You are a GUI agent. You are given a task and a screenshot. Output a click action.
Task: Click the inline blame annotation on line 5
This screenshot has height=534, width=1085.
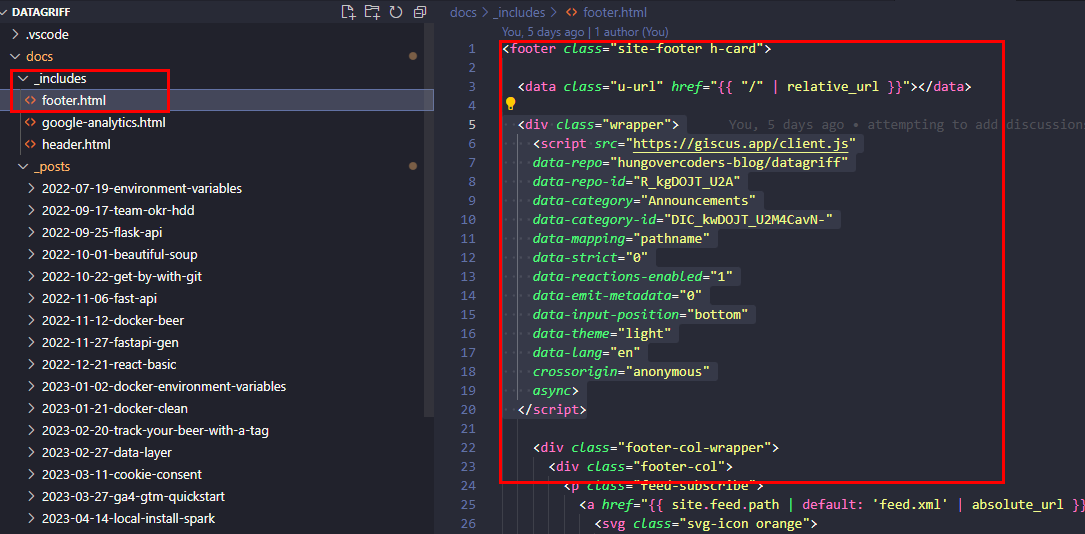(x=906, y=125)
